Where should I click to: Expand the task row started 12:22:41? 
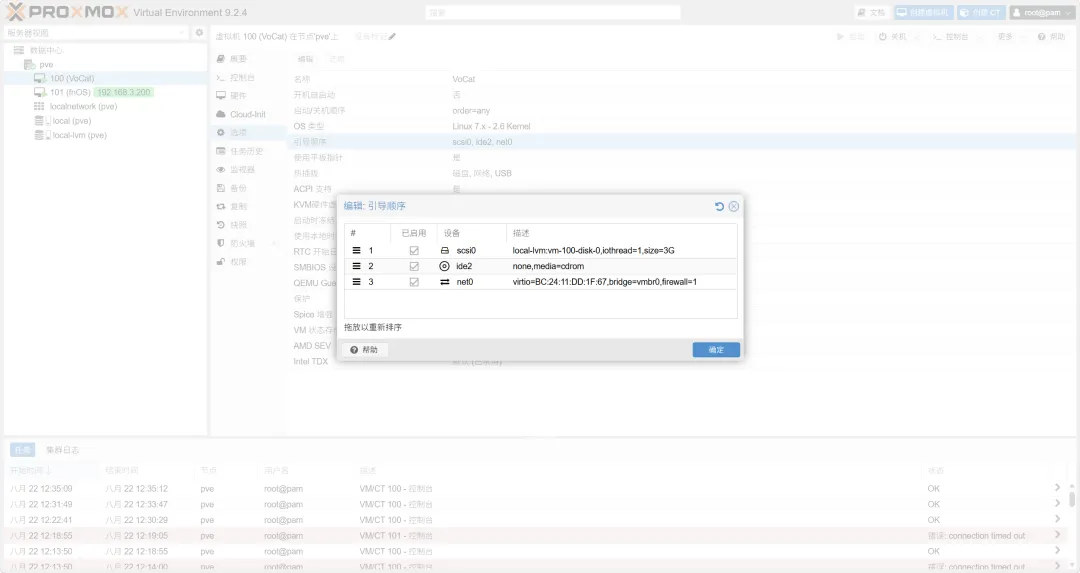click(1057, 519)
